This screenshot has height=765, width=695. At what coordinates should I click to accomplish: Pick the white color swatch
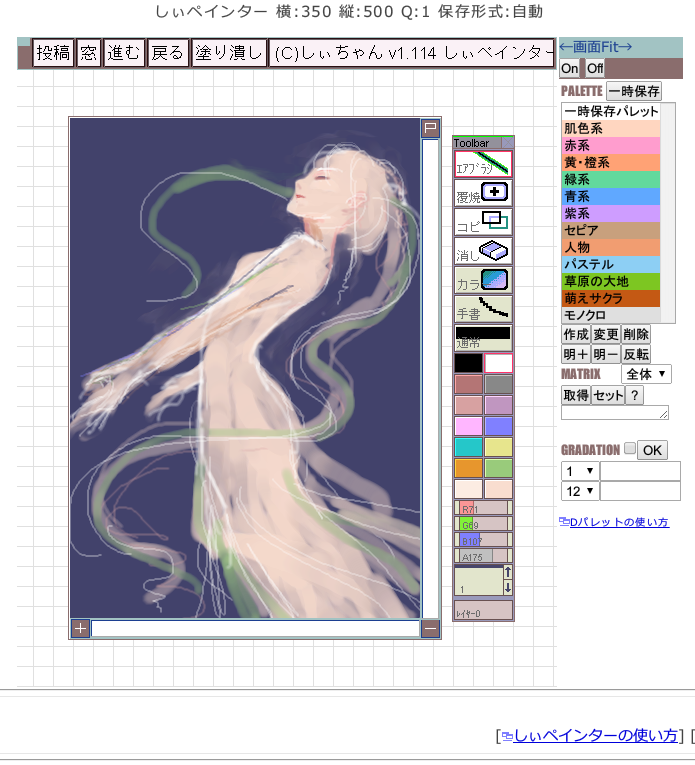(498, 363)
